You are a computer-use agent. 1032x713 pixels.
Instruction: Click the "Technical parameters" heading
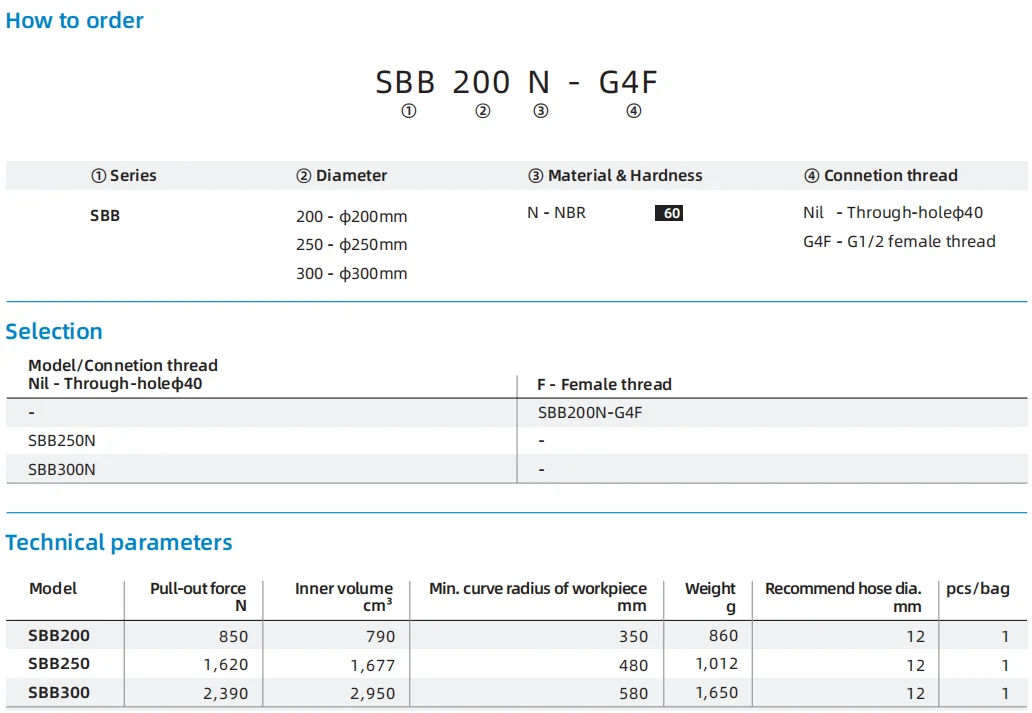(x=119, y=542)
